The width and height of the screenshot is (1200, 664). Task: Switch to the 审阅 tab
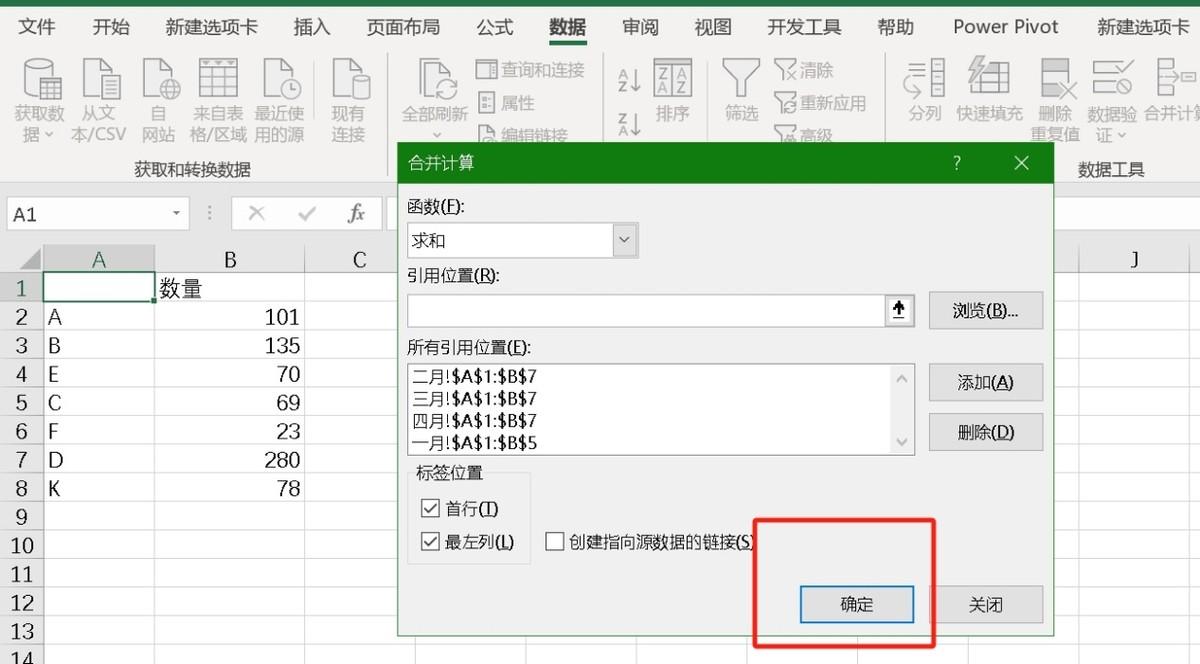640,27
